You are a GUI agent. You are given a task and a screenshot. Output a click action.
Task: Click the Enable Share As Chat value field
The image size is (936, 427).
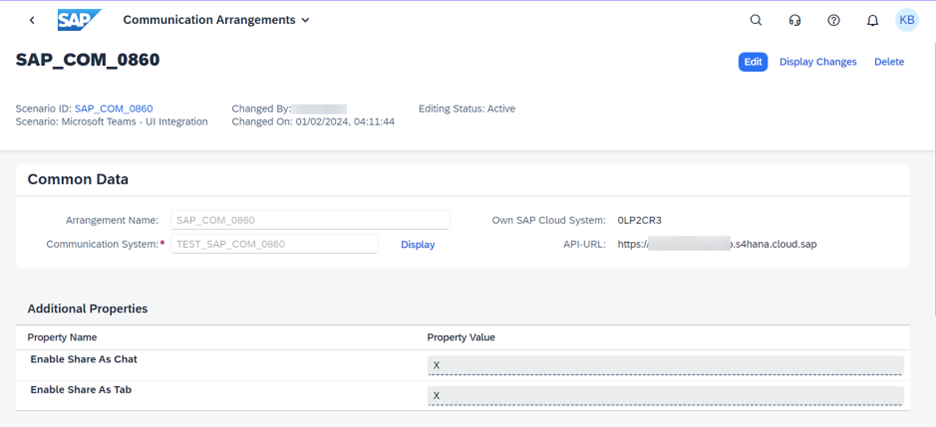click(x=665, y=365)
